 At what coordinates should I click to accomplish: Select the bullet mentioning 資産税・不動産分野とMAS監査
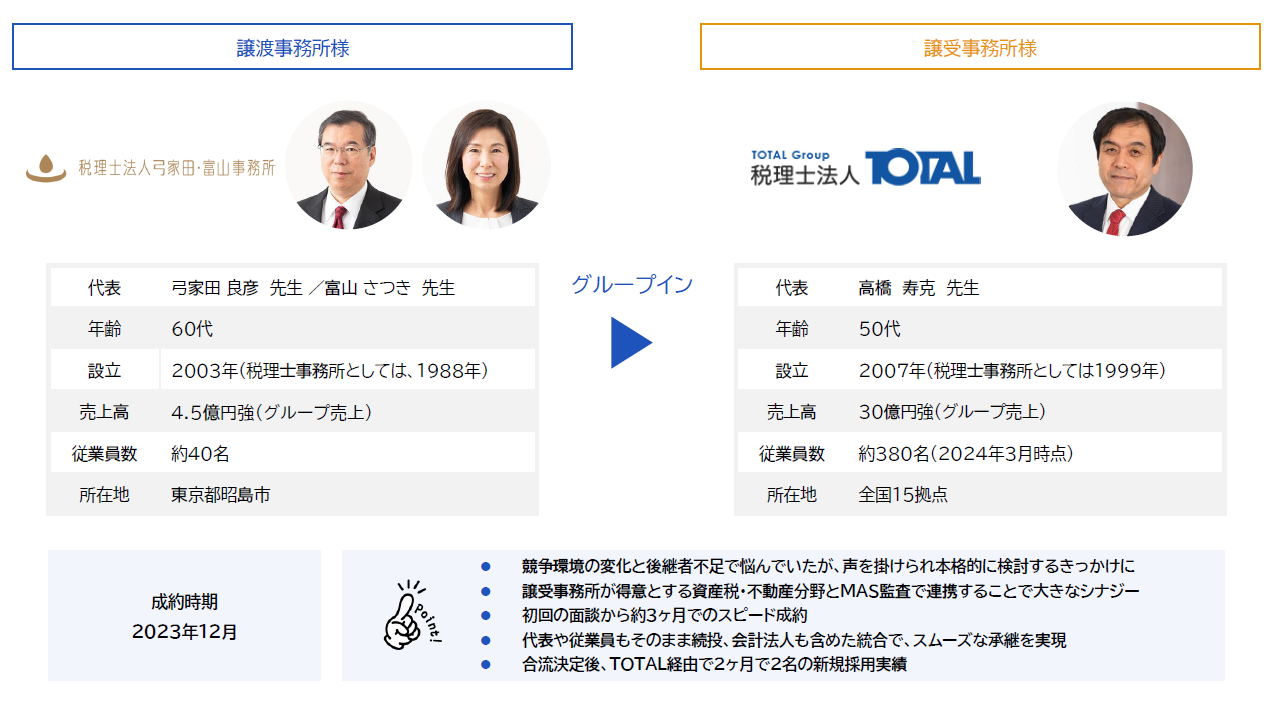tap(830, 591)
